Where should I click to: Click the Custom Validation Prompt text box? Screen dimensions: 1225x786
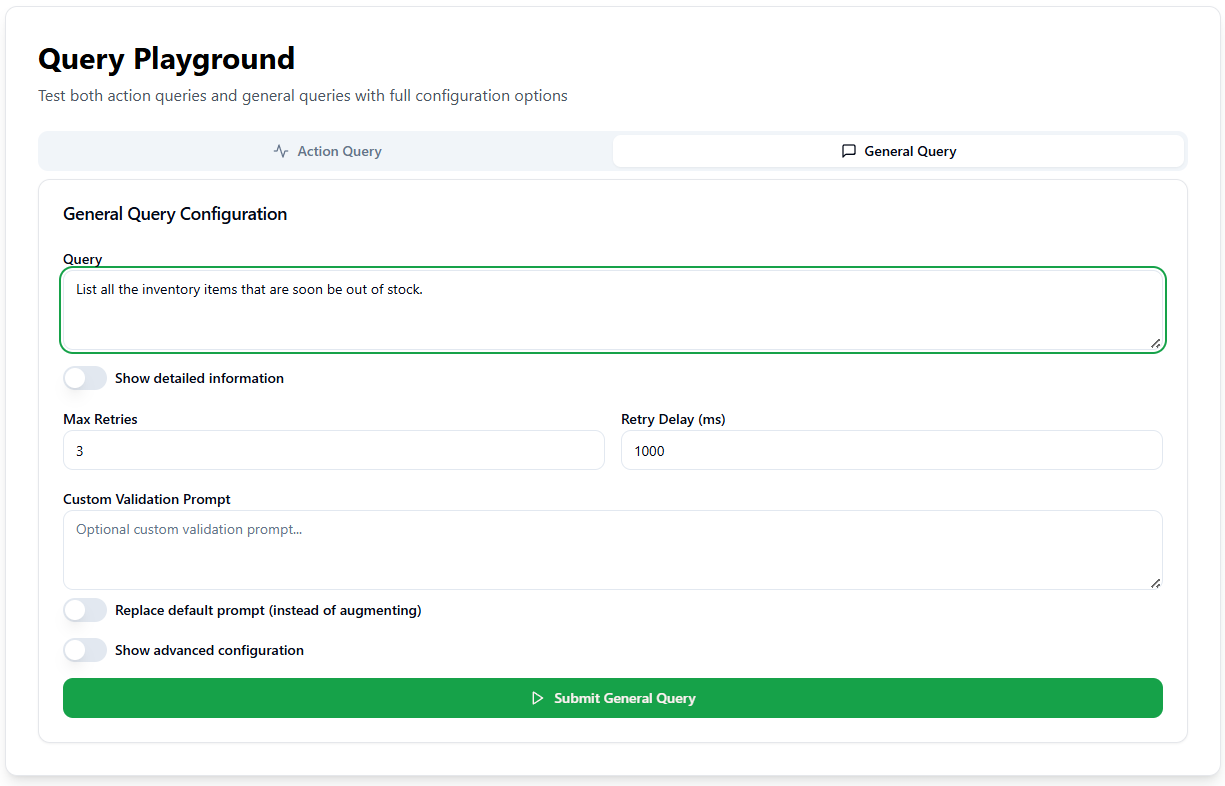pos(612,550)
